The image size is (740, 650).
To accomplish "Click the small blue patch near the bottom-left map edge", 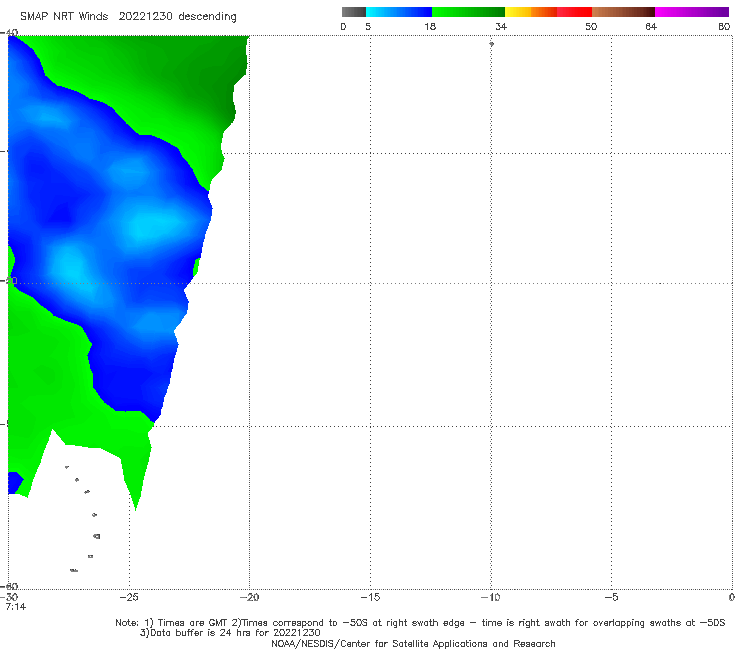I will [15, 482].
